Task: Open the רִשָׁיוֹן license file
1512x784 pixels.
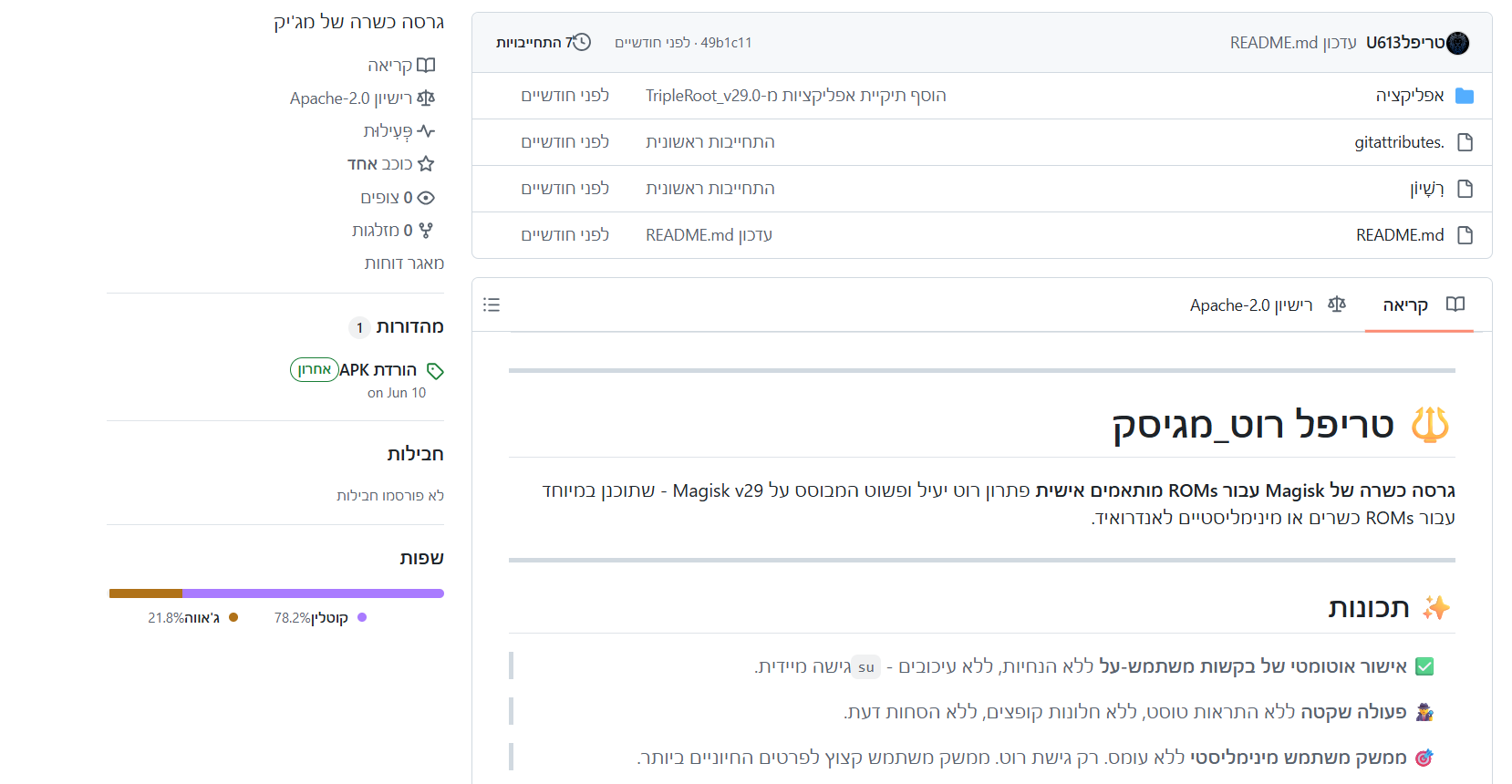Action: coord(1427,189)
